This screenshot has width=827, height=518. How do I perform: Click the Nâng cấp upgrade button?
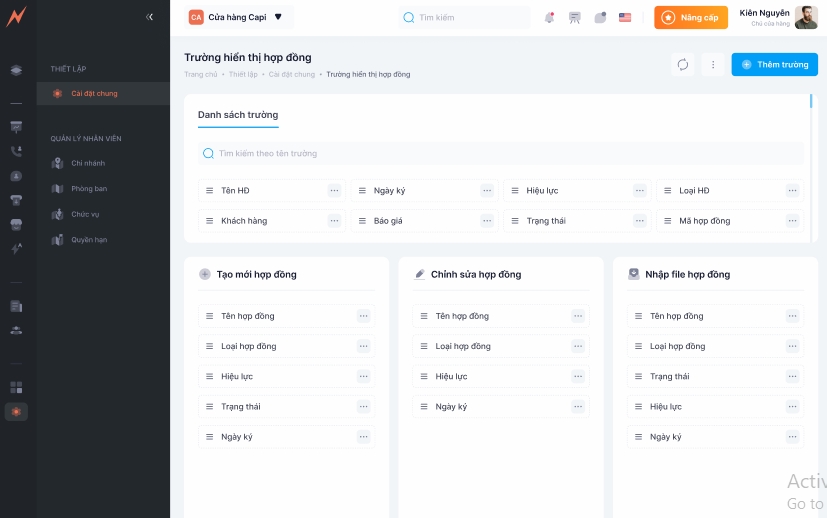691,17
